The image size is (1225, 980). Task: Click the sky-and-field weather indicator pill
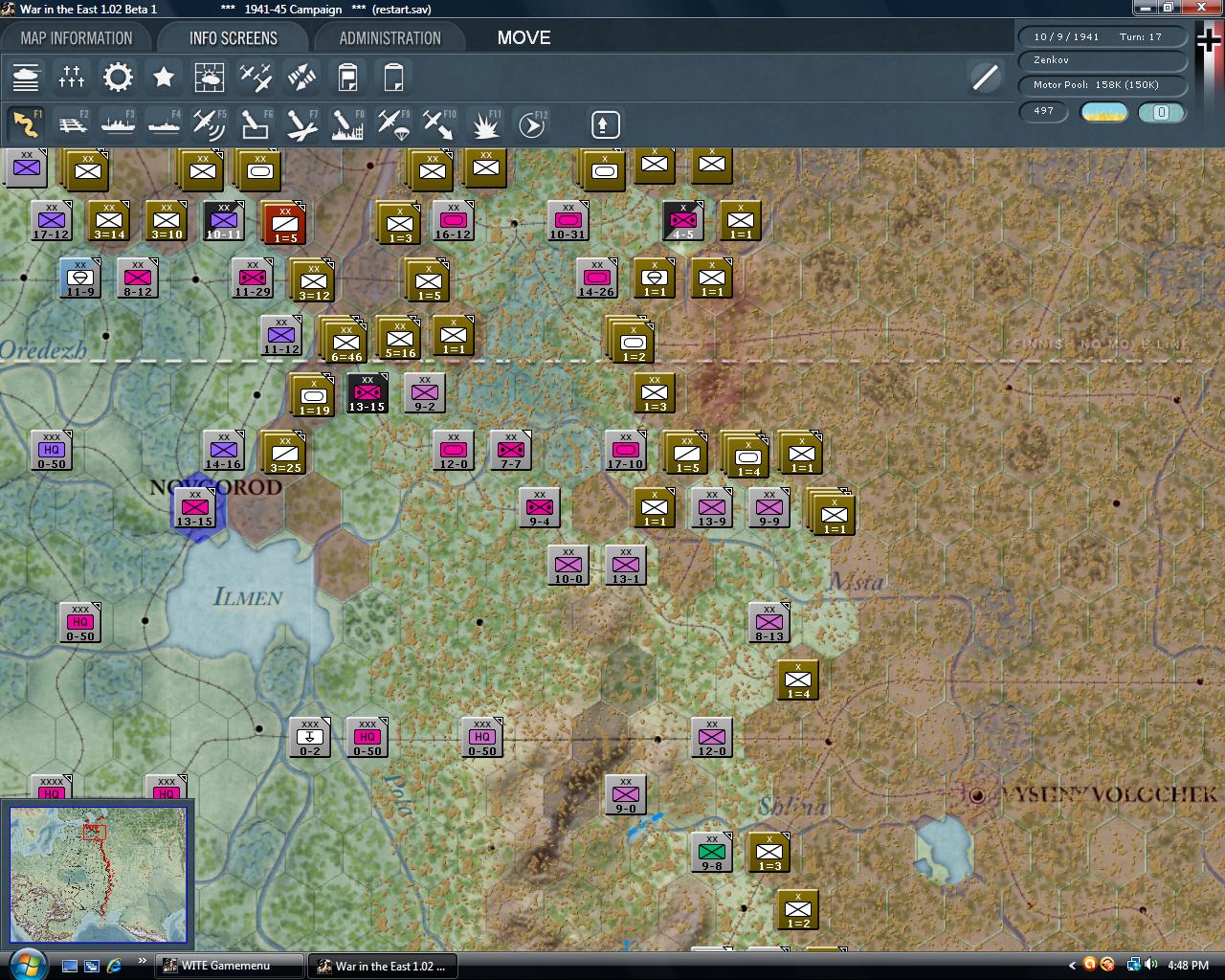click(x=1104, y=112)
